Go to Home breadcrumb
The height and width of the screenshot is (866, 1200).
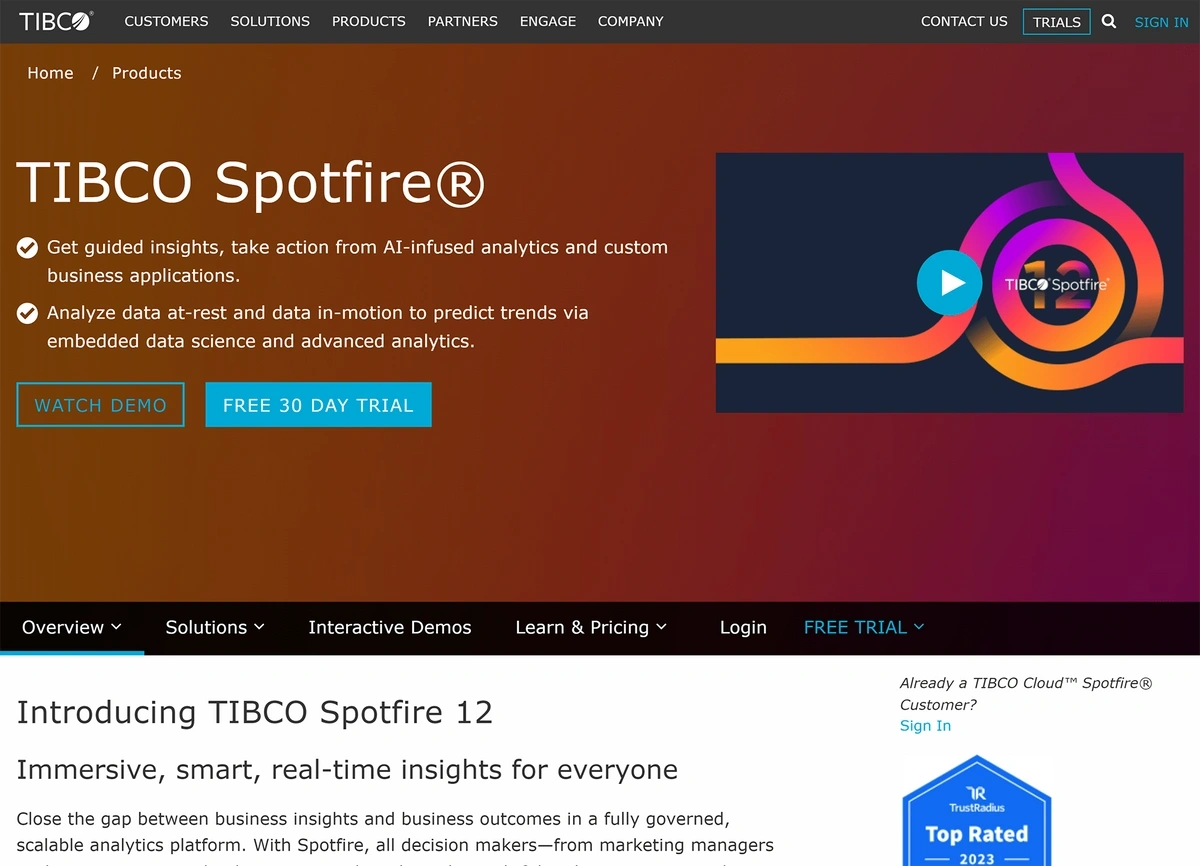[x=50, y=73]
